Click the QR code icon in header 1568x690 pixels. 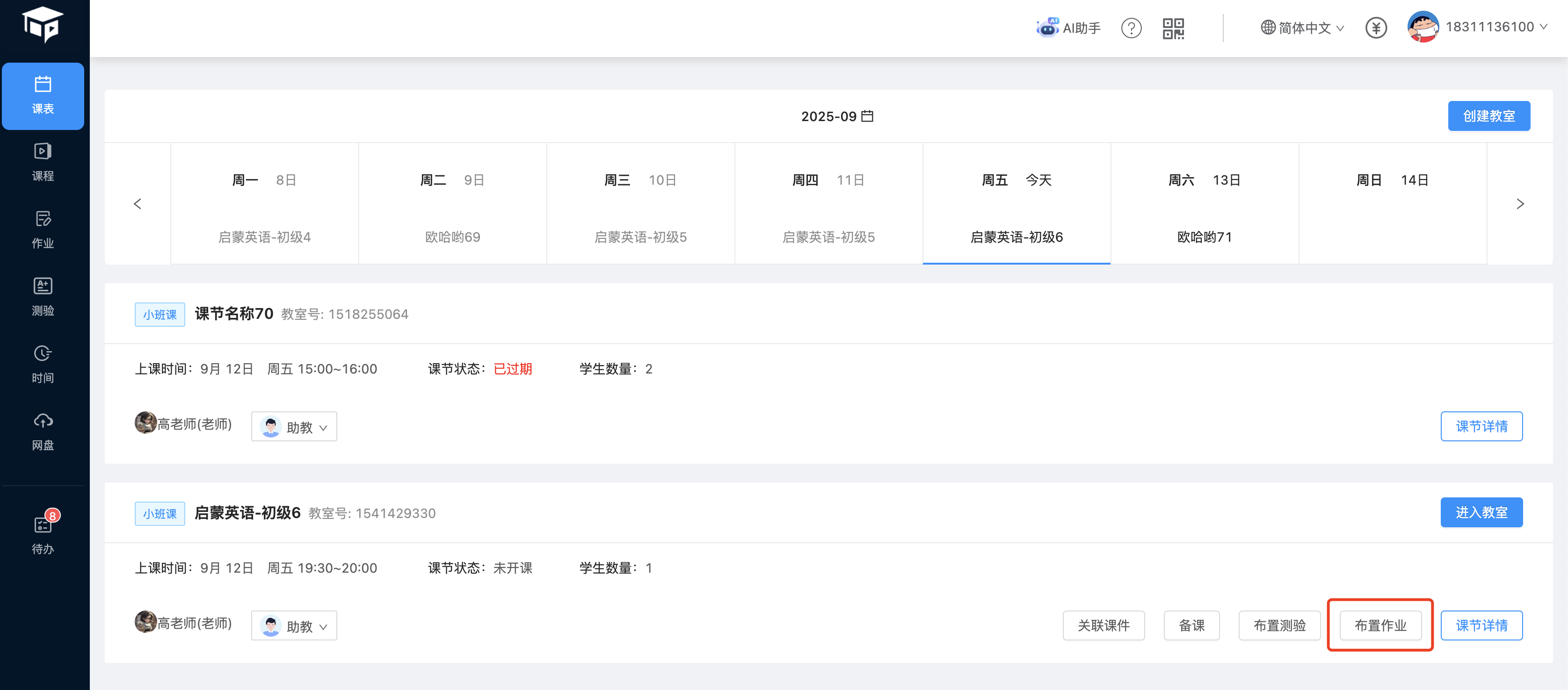point(1173,28)
